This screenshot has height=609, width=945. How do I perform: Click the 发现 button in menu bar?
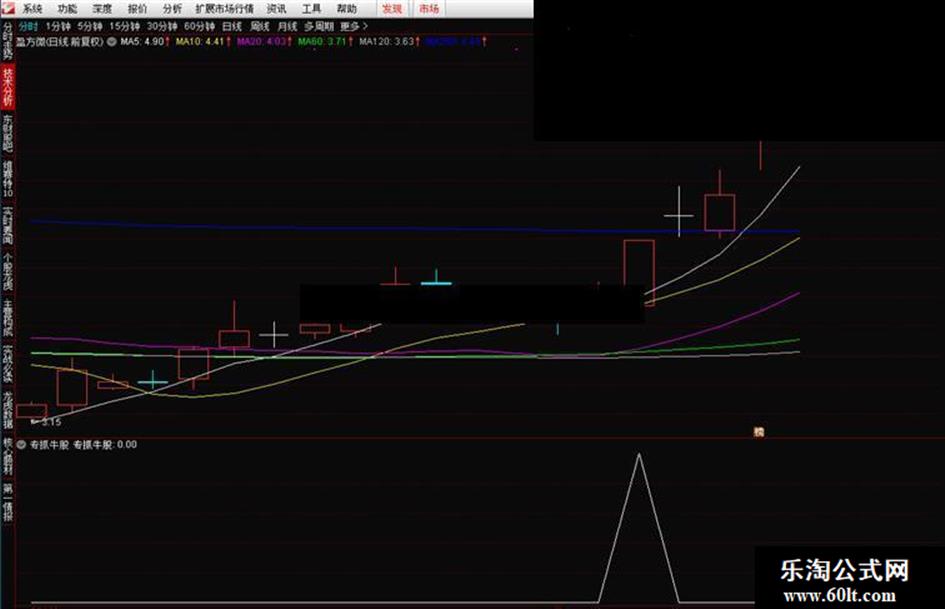pos(392,8)
